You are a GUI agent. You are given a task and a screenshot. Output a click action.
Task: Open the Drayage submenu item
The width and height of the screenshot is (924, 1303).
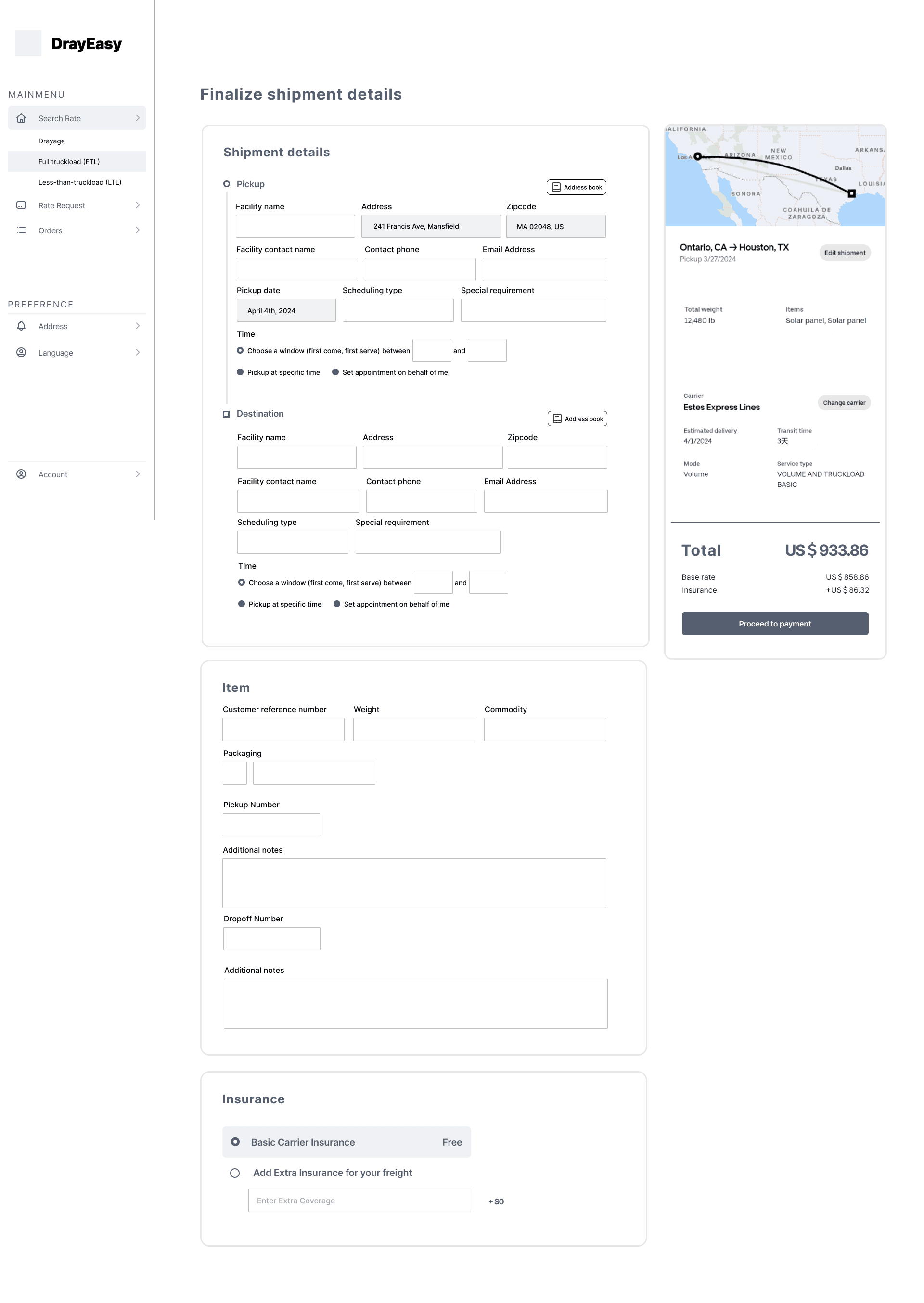pos(52,141)
